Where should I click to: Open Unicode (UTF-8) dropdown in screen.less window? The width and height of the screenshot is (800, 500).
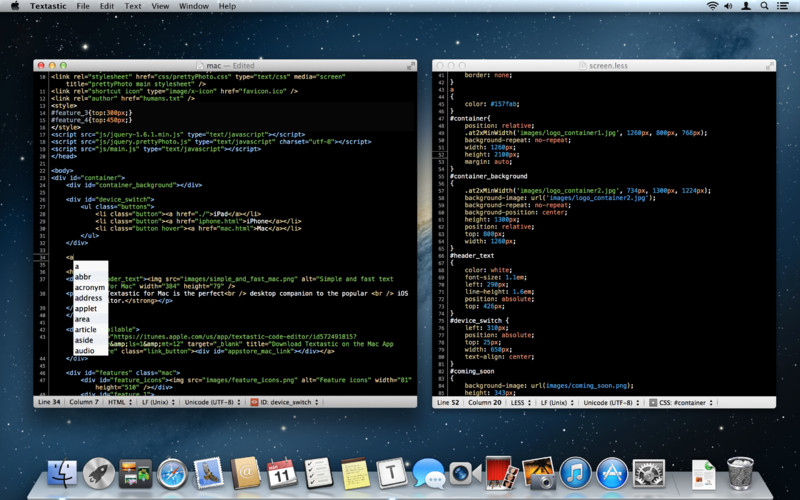click(x=611, y=403)
